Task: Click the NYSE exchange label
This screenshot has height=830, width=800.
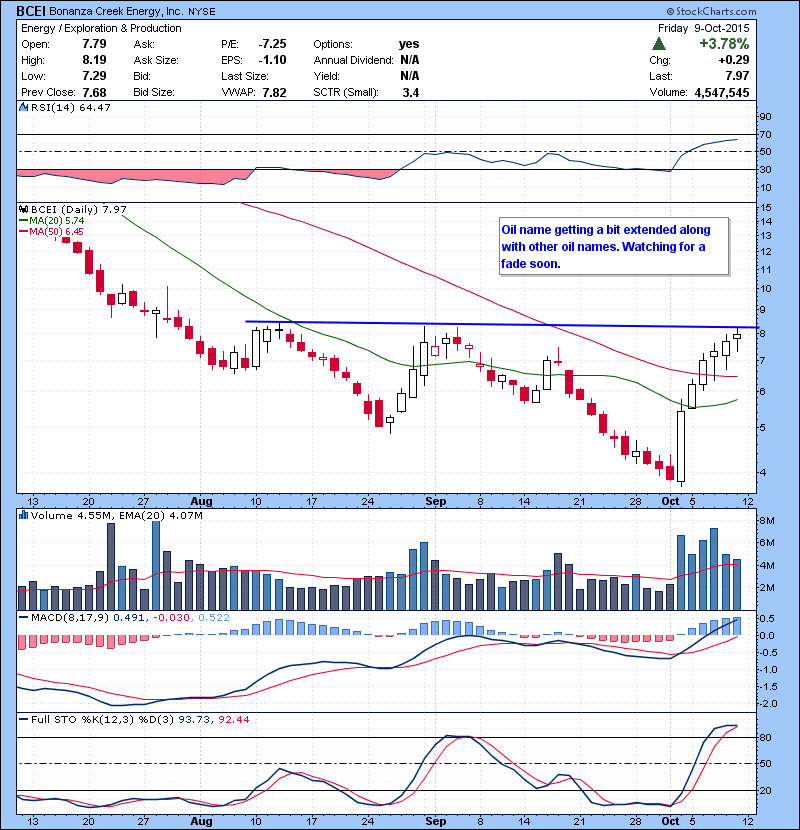Action: pos(202,12)
